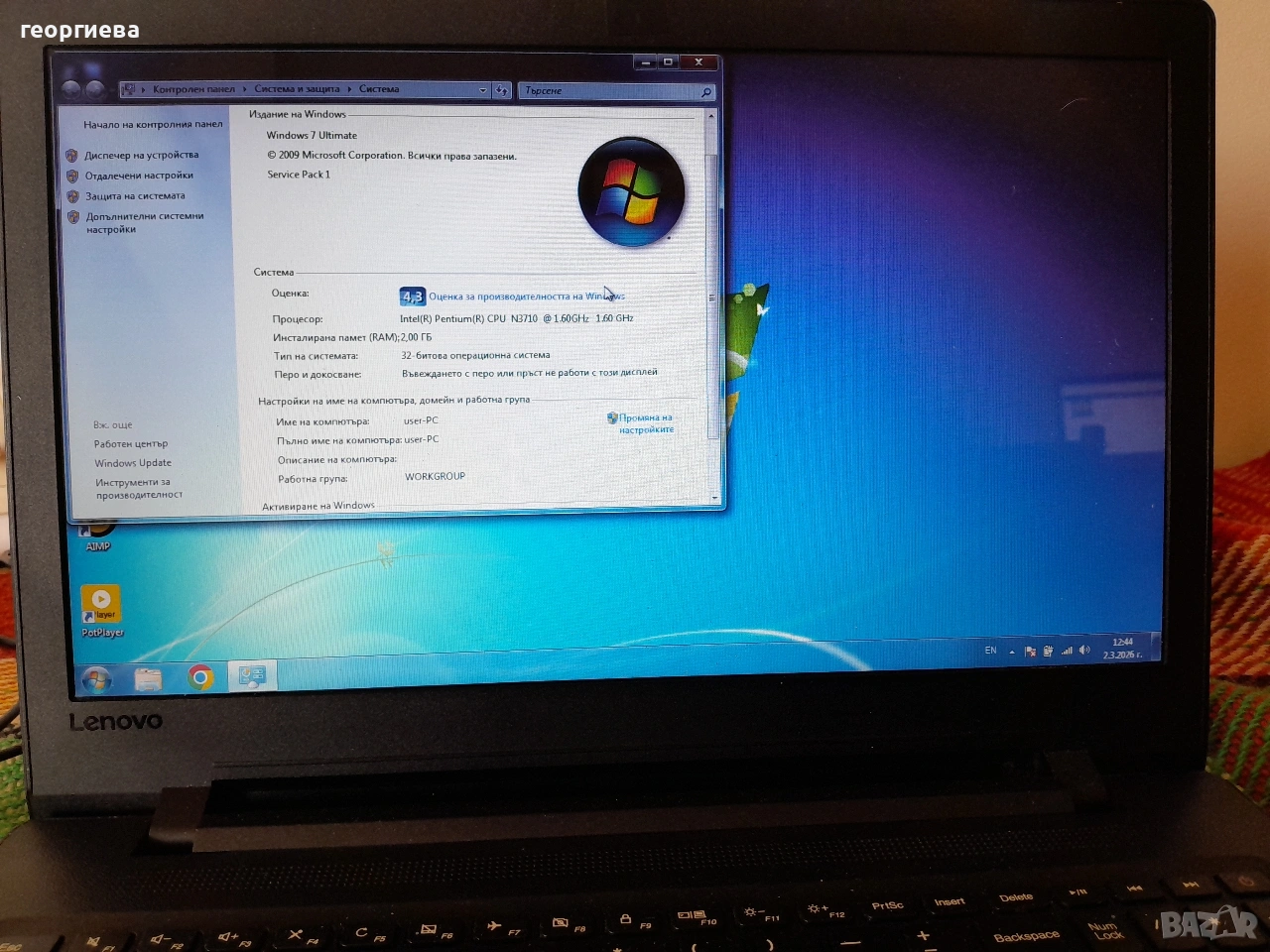Open Диспечер на устройства
The height and width of the screenshot is (952, 1270).
coord(142,155)
